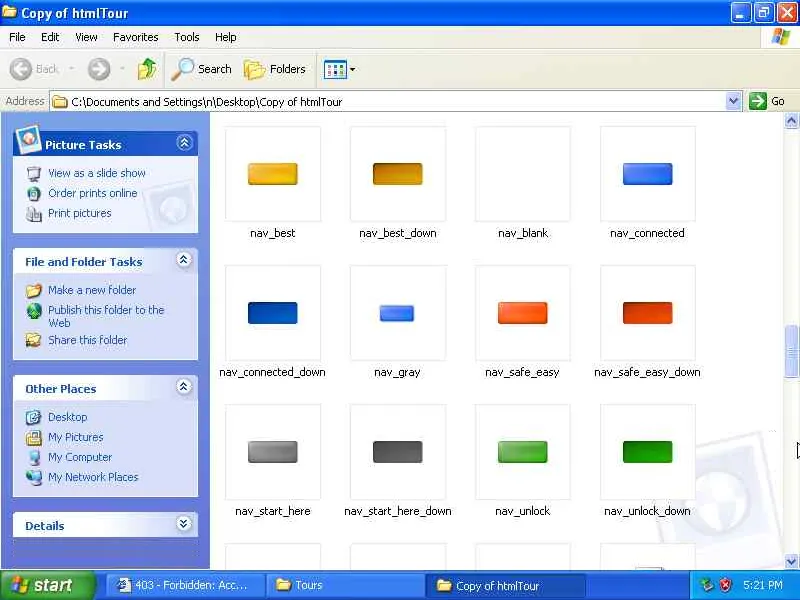Click the Start button
The height and width of the screenshot is (600, 800).
tap(47, 585)
